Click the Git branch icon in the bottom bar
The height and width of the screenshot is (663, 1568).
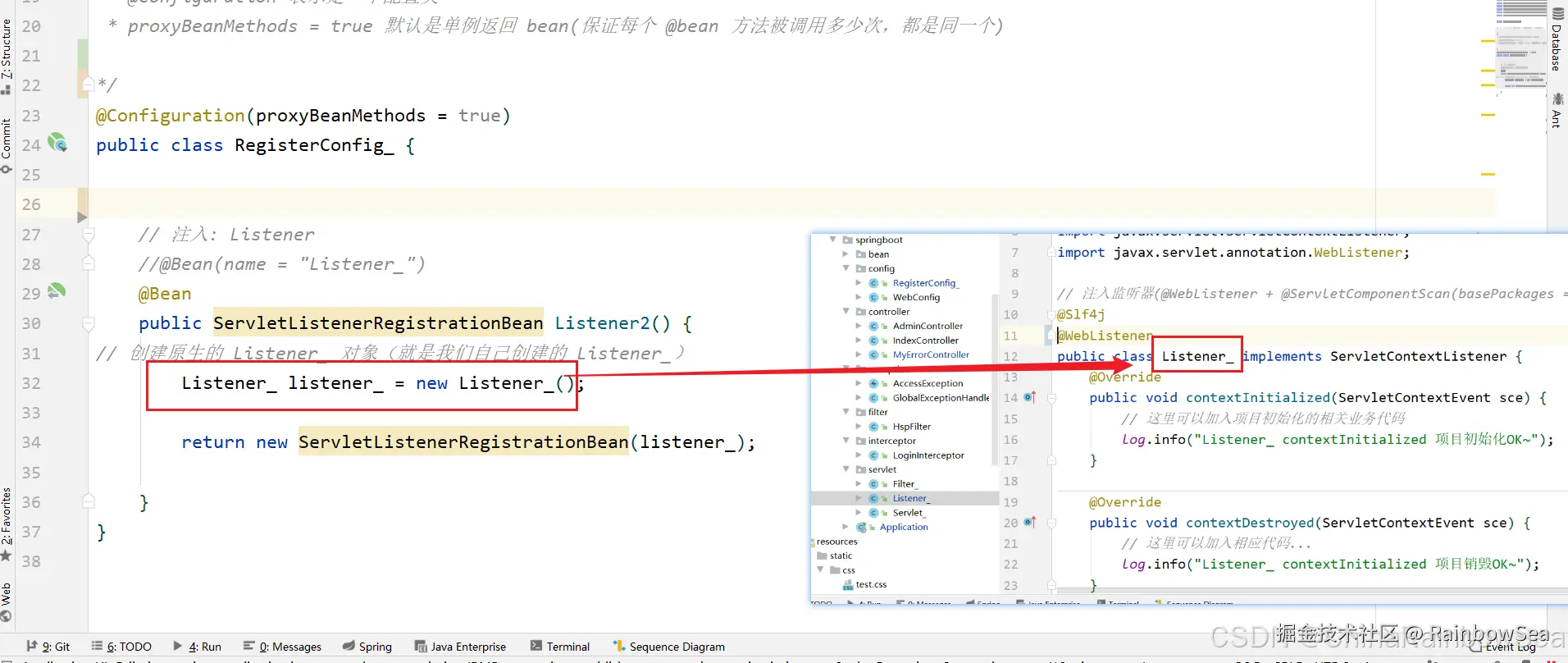(x=31, y=646)
